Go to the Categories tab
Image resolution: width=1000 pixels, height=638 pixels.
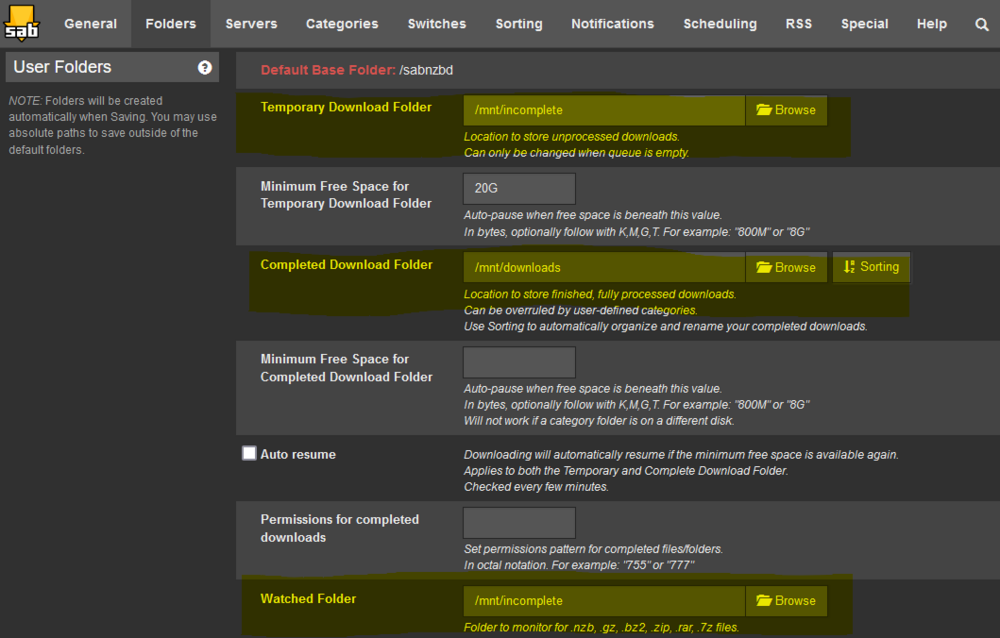coord(342,24)
